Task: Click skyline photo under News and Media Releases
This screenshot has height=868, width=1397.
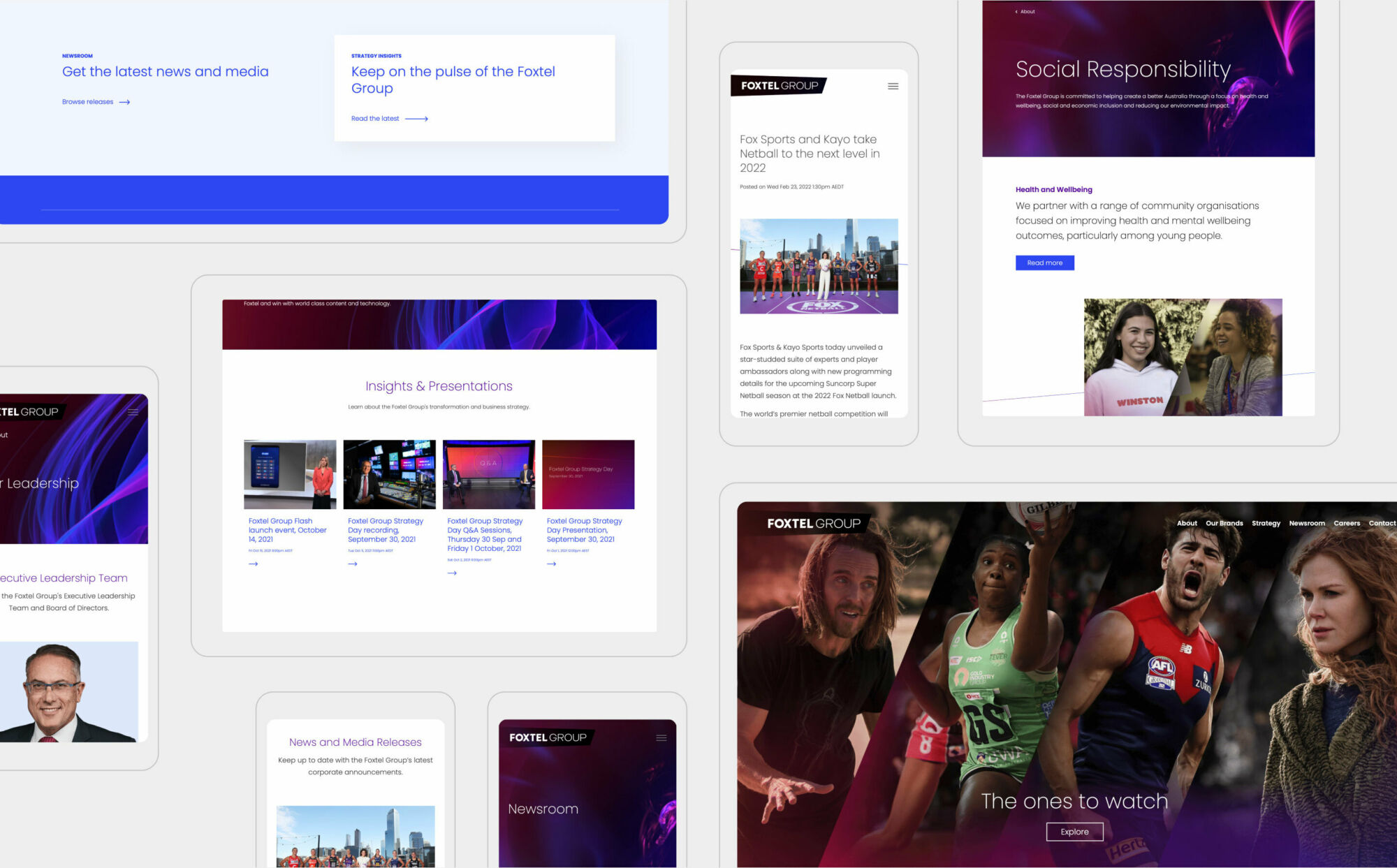Action: tap(356, 837)
